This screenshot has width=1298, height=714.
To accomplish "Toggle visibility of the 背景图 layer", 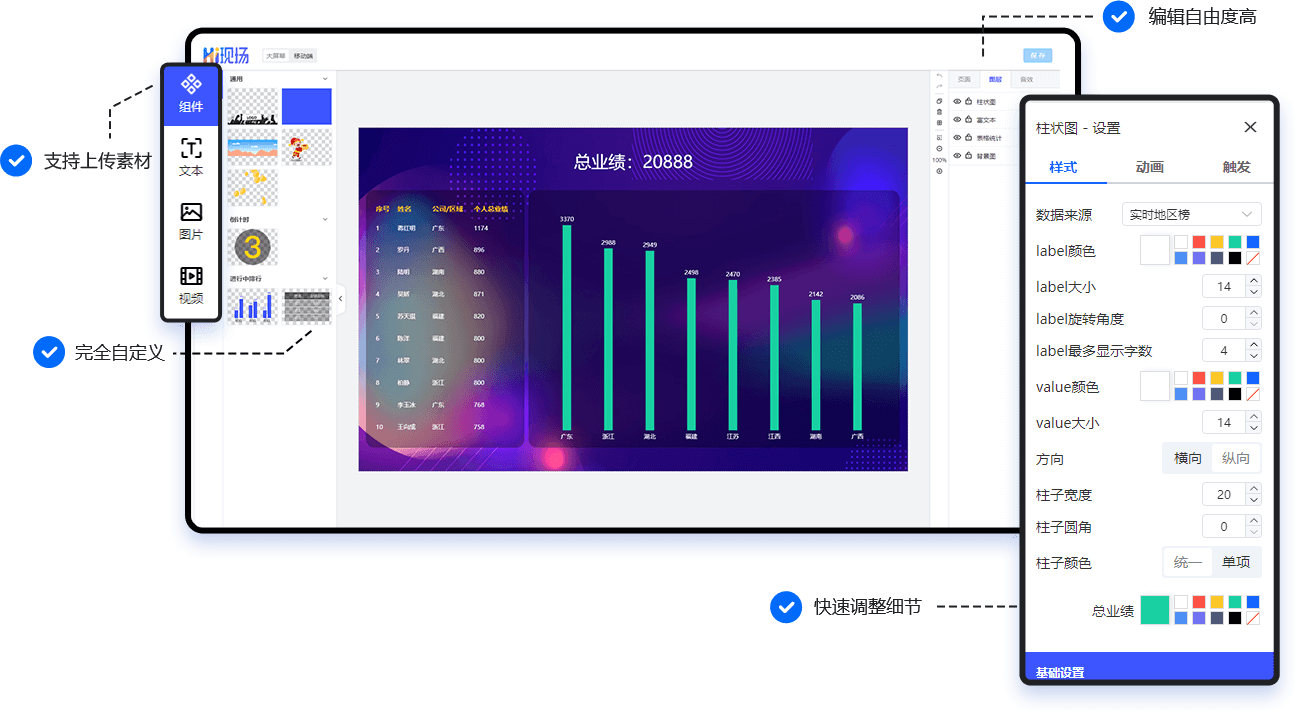I will (957, 156).
